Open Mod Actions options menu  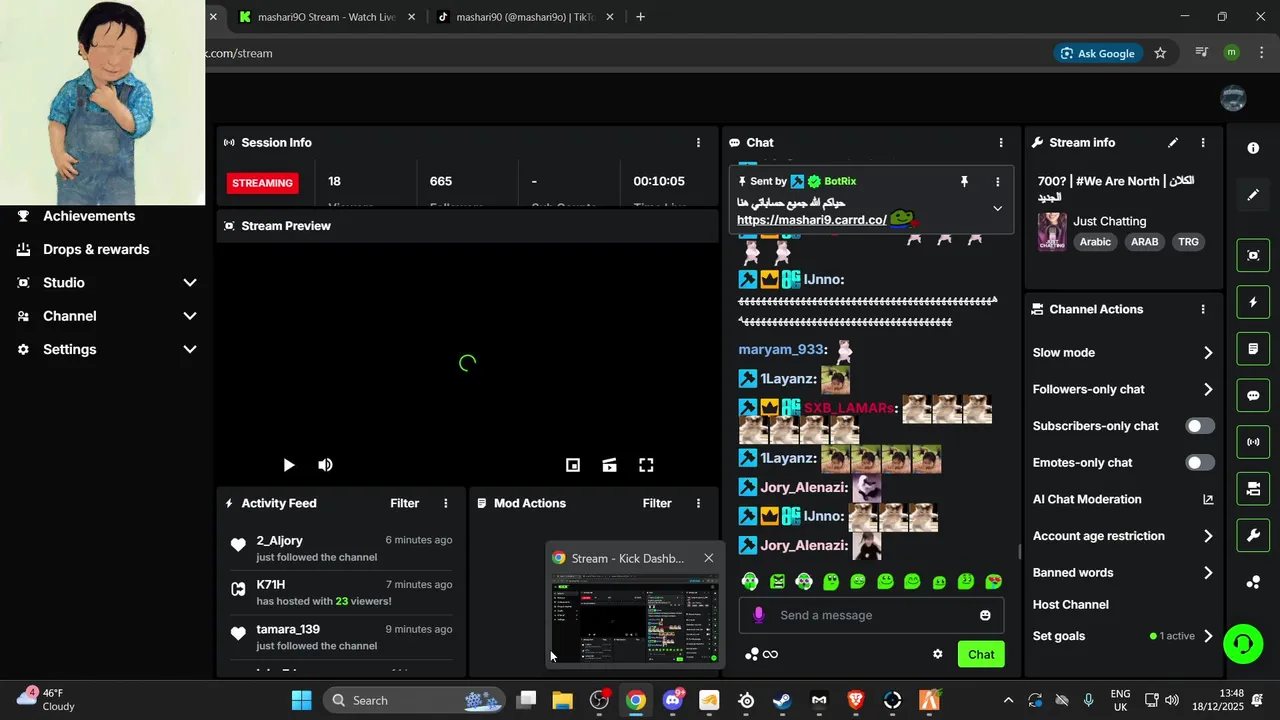point(698,504)
